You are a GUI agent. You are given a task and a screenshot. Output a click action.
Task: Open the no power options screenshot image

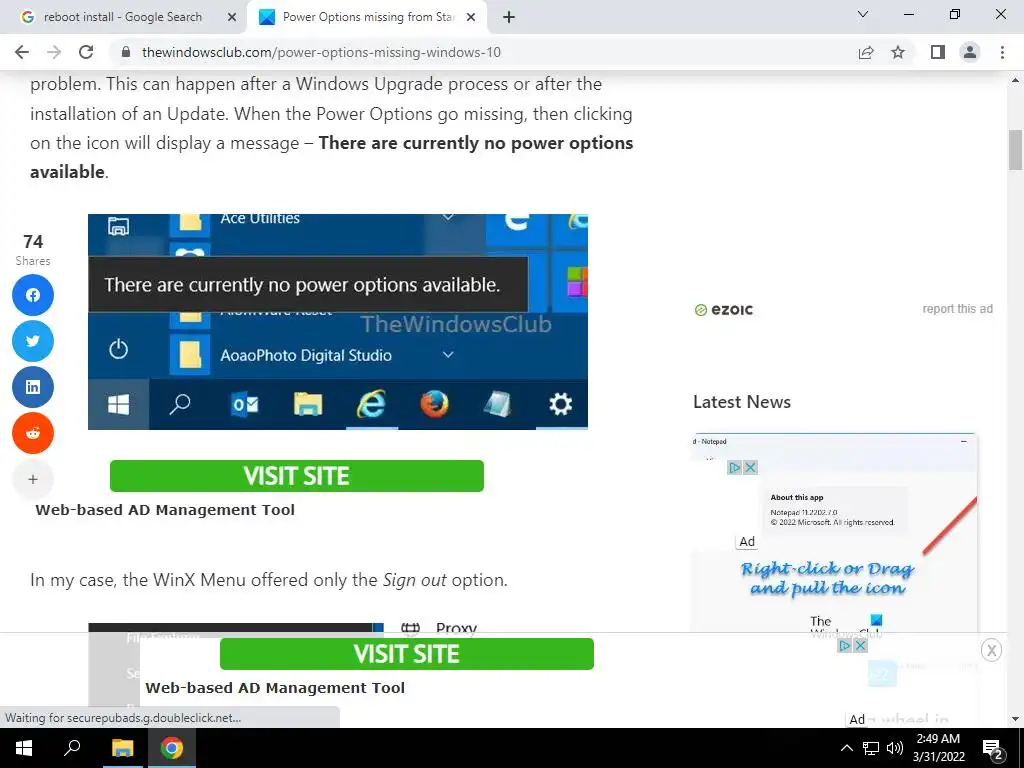click(338, 322)
